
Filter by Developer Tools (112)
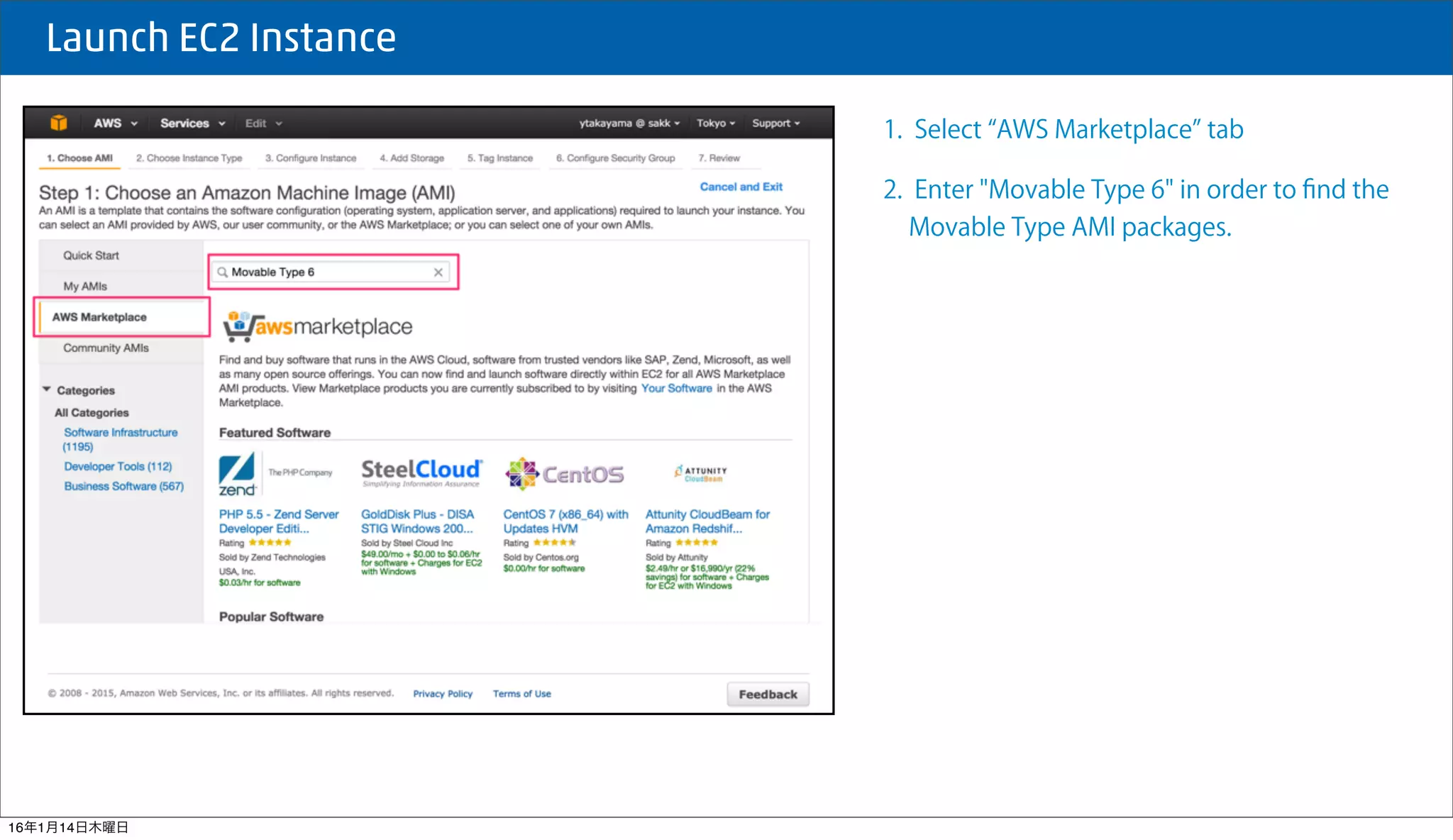tap(118, 467)
